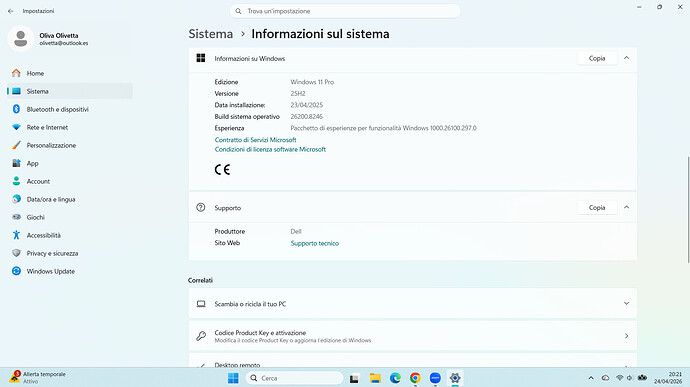Click the Account person icon
This screenshot has width=690, height=387.
[x=16, y=181]
